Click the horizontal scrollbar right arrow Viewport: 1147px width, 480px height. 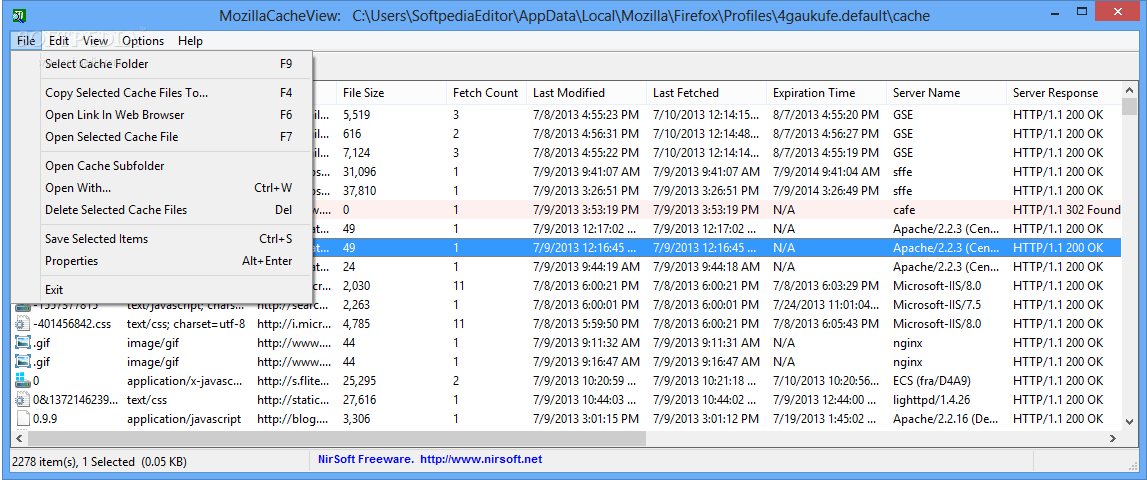1113,438
